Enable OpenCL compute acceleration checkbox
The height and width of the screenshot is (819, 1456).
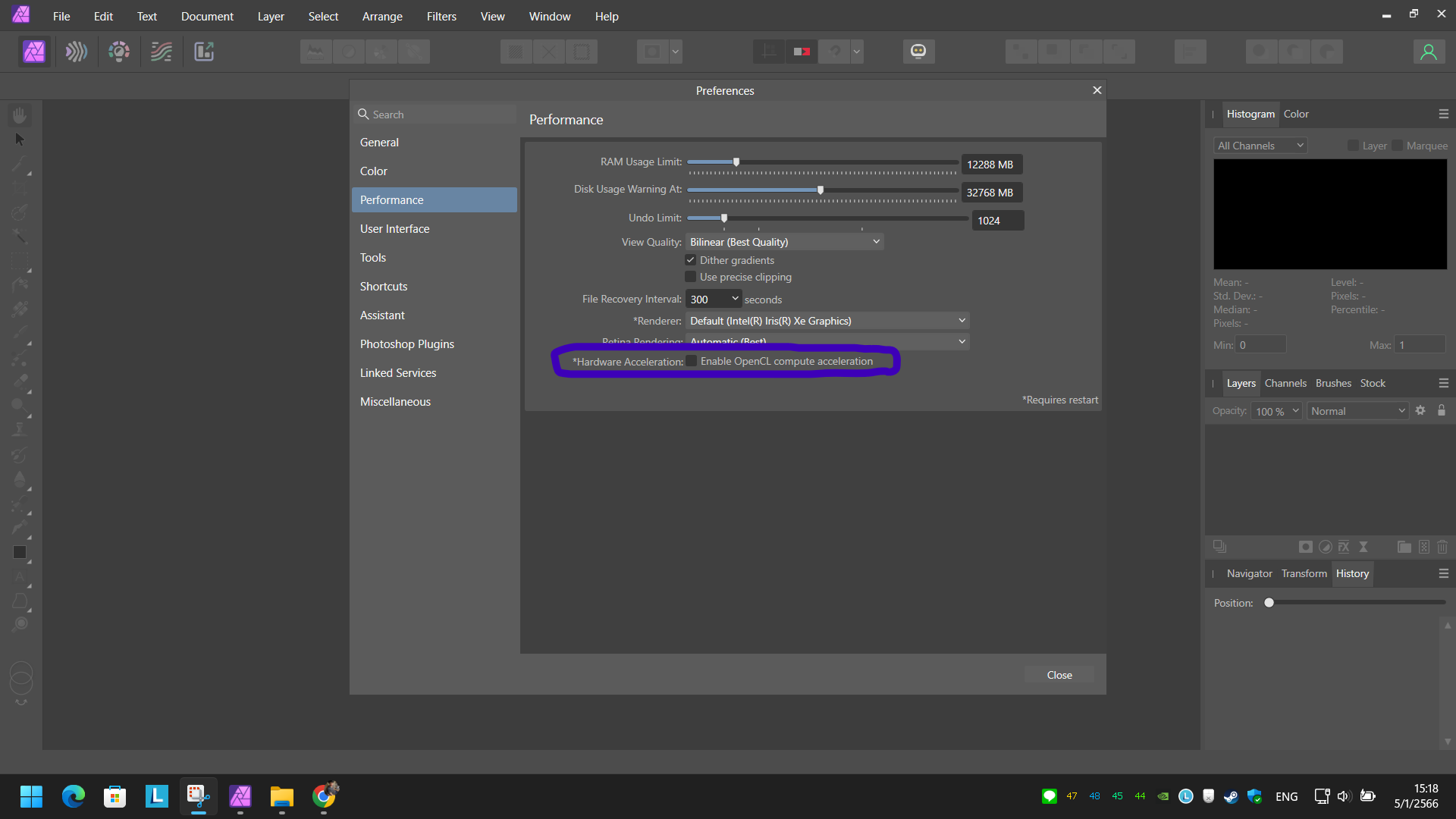coord(692,361)
